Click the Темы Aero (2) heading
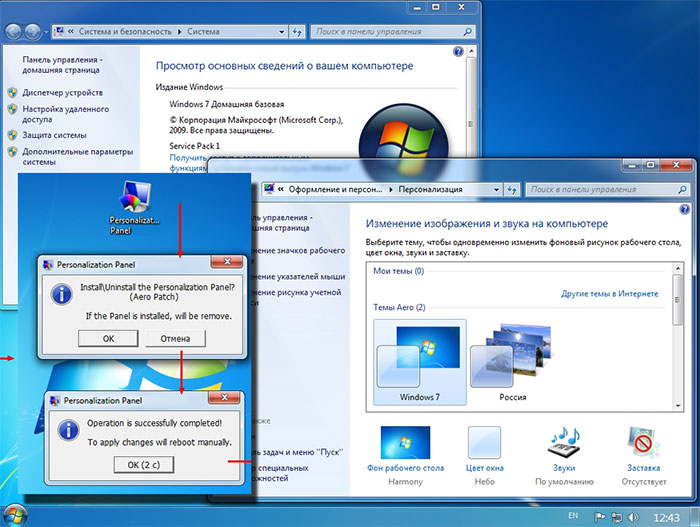The height and width of the screenshot is (527, 700). 399,307
